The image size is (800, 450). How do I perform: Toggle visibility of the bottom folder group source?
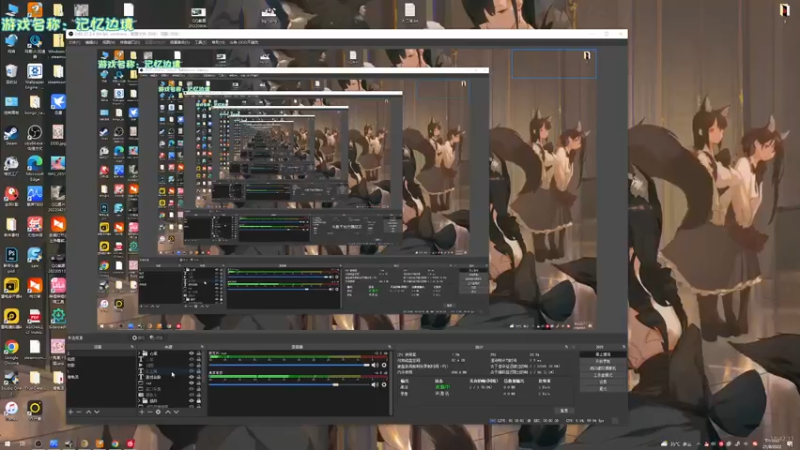[x=191, y=401]
